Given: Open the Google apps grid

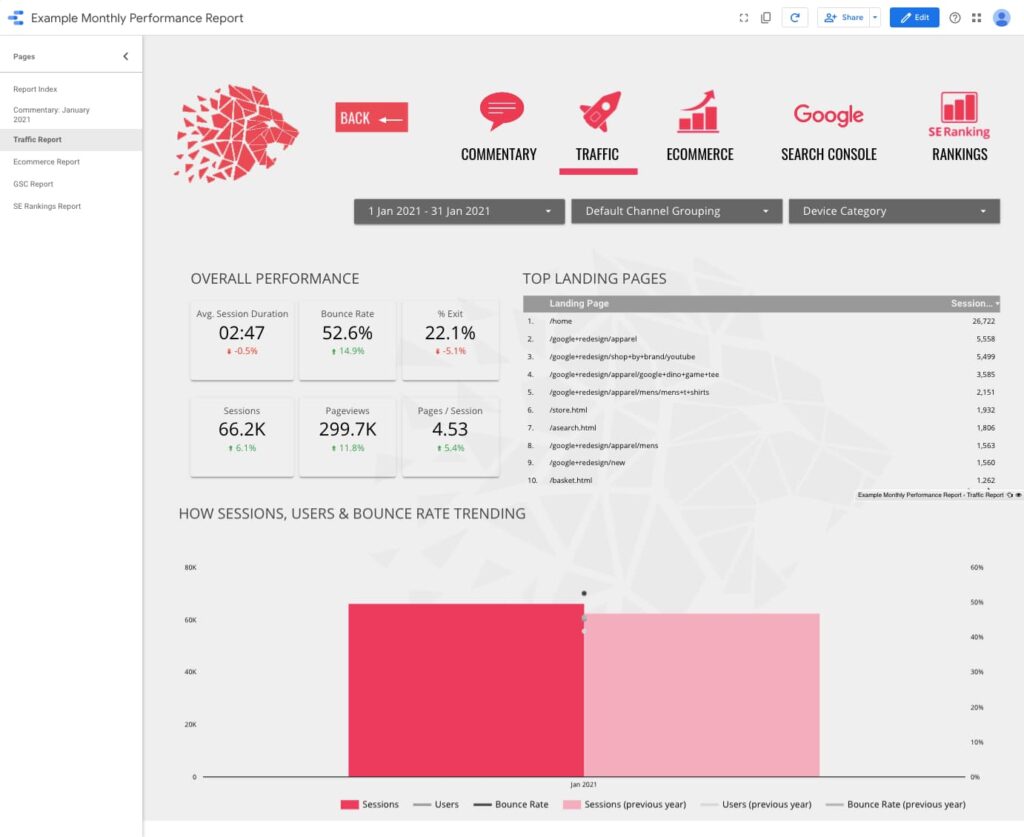Looking at the screenshot, I should [976, 18].
